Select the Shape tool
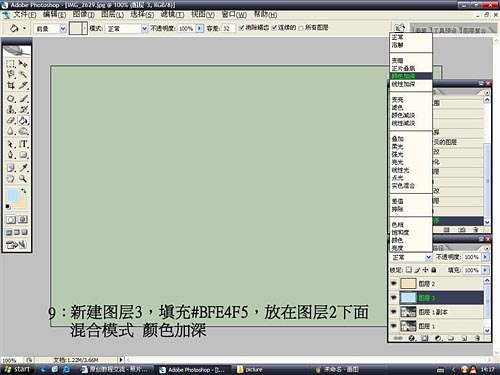 coord(23,155)
